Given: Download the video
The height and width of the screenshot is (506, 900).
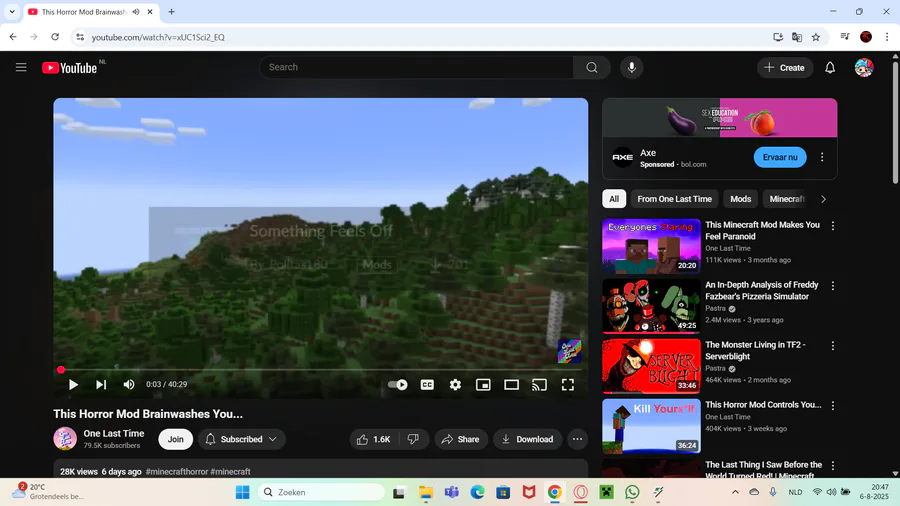Looking at the screenshot, I should (527, 439).
